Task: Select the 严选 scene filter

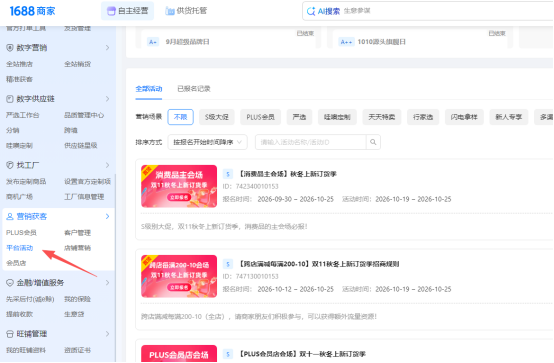Action: pos(299,117)
